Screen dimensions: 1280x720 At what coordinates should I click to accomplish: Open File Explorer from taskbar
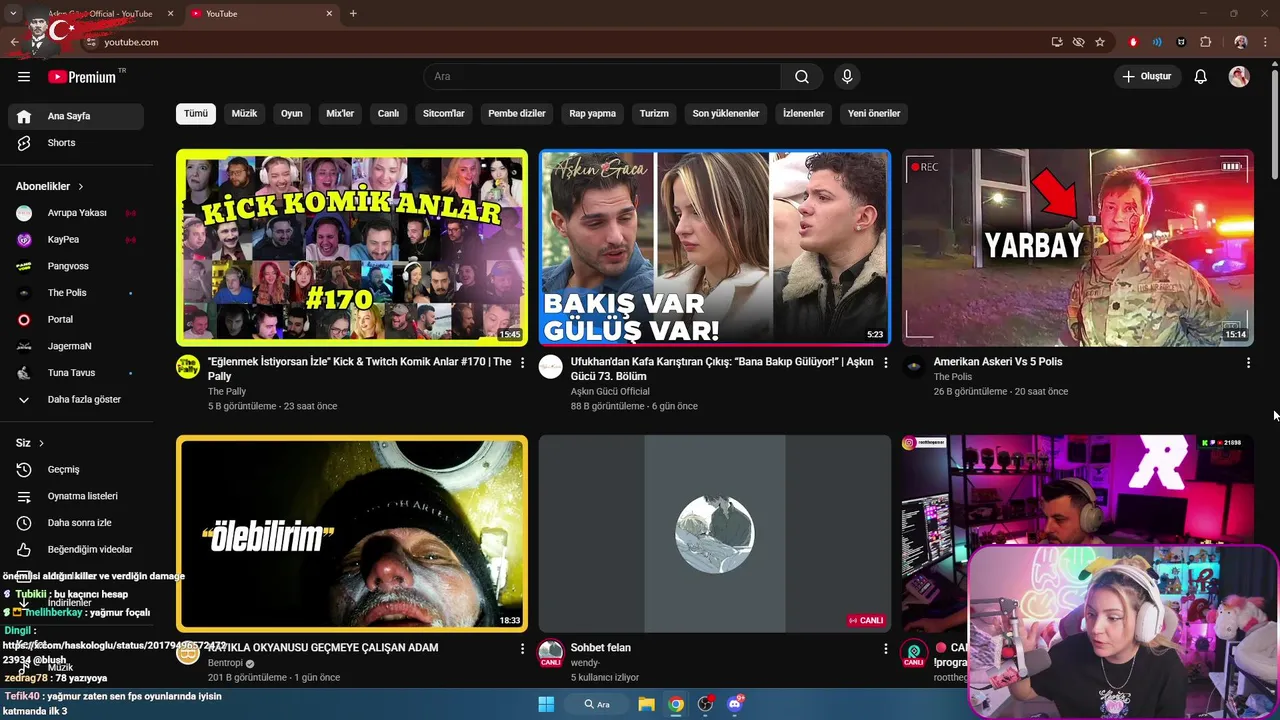point(647,704)
